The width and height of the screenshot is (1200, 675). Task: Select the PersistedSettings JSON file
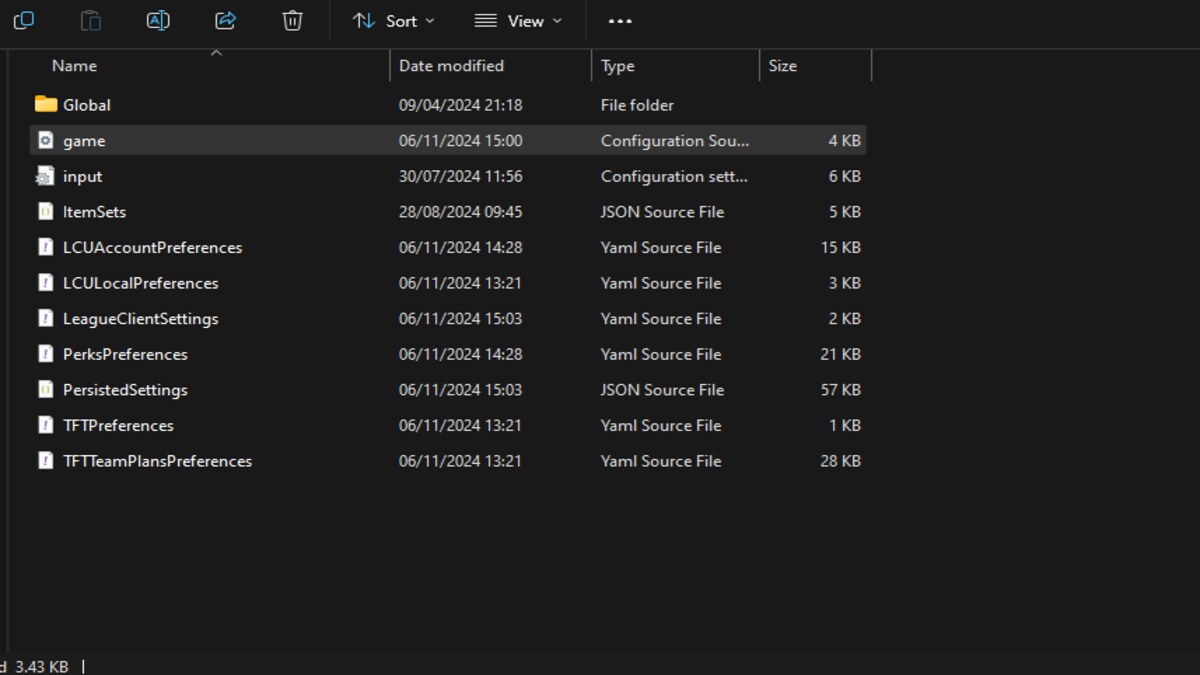[x=125, y=390]
